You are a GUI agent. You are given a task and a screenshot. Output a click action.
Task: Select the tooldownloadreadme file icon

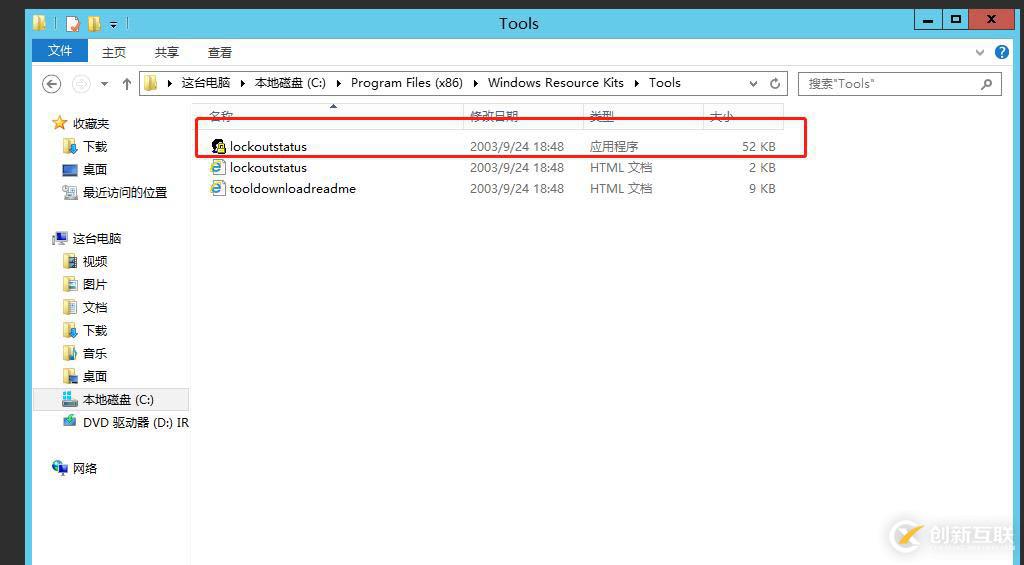(217, 188)
